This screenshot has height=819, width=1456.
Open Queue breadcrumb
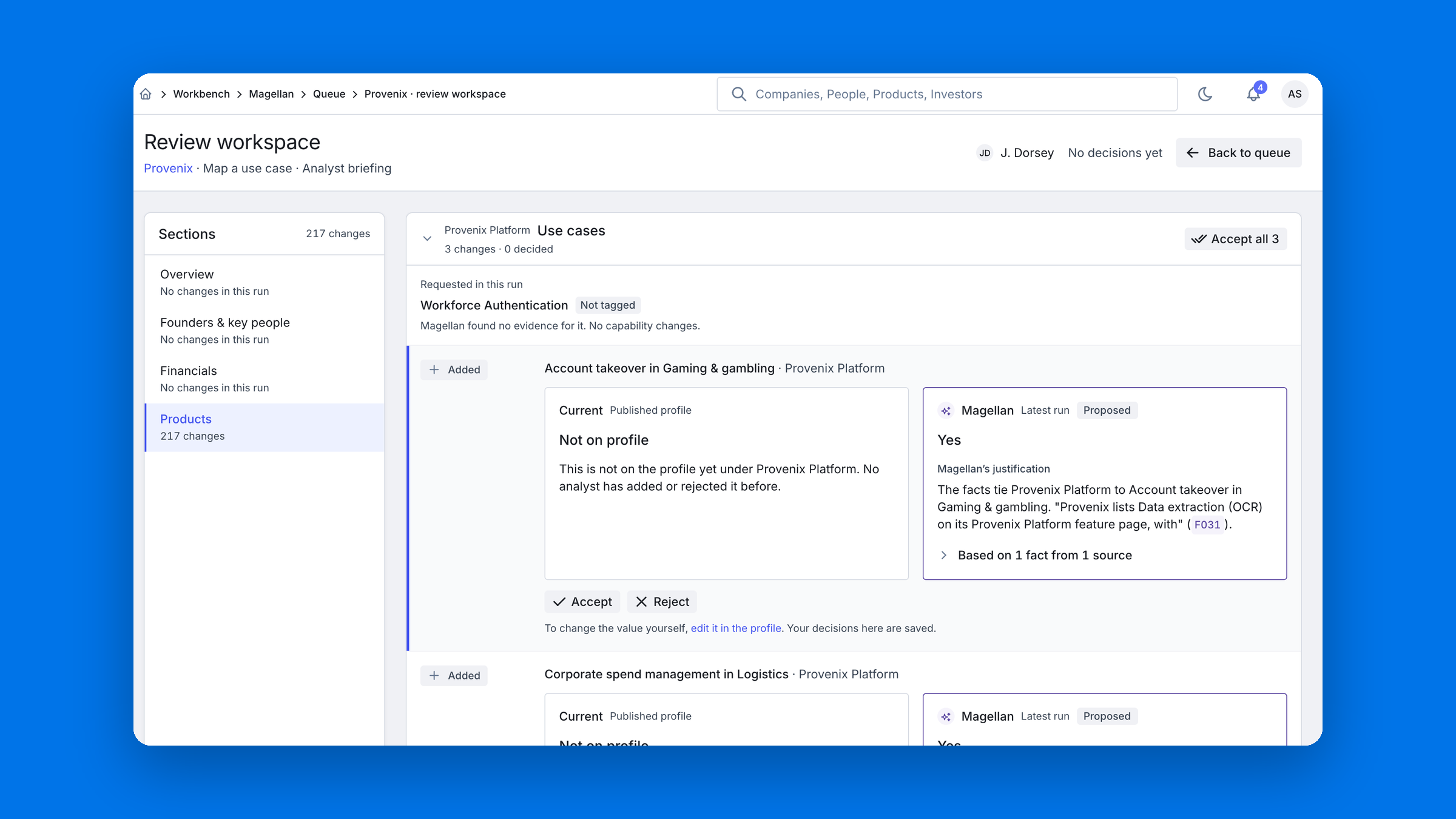[329, 94]
